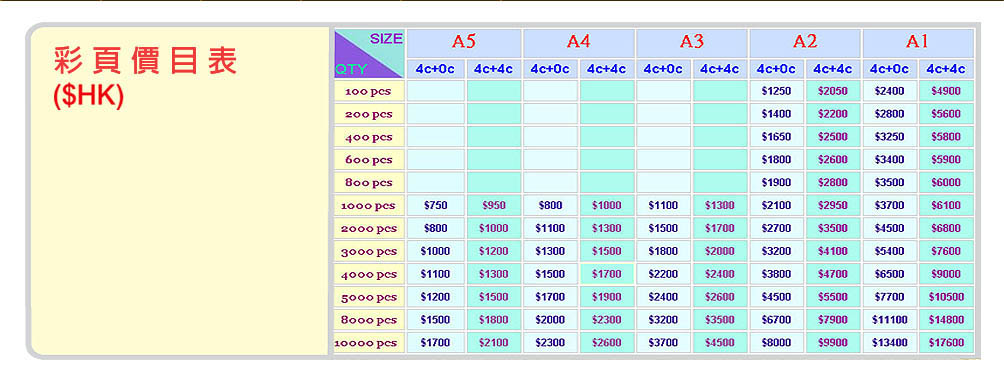Click the $1650 price for A2 400 pcs
Screen dimensions: 1004x380
coord(776,136)
